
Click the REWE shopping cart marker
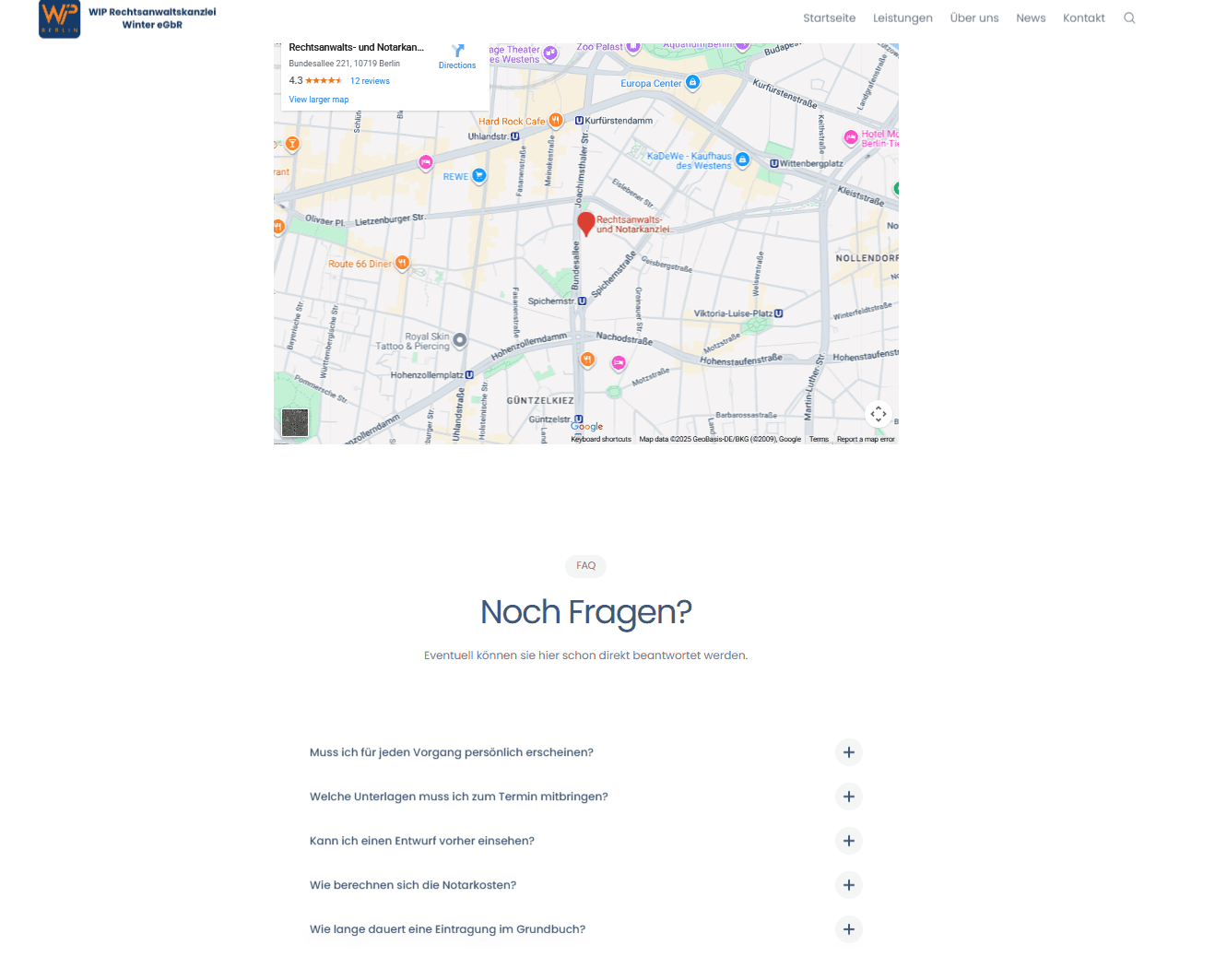point(479,175)
